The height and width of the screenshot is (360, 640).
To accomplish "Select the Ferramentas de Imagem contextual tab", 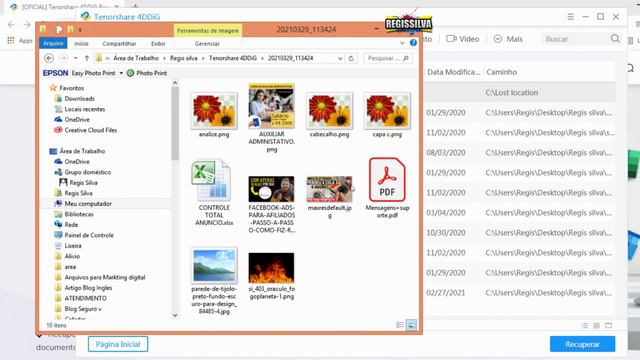I will [208, 31].
